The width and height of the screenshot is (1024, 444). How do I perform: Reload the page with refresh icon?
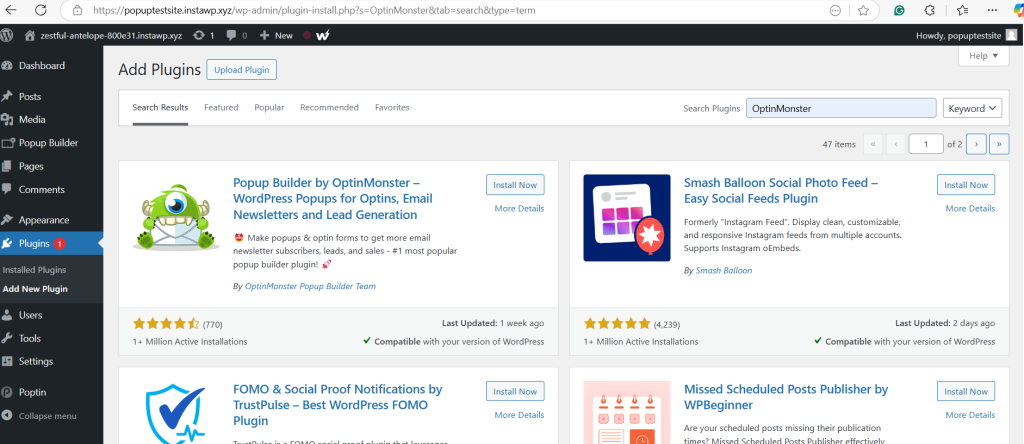(40, 10)
